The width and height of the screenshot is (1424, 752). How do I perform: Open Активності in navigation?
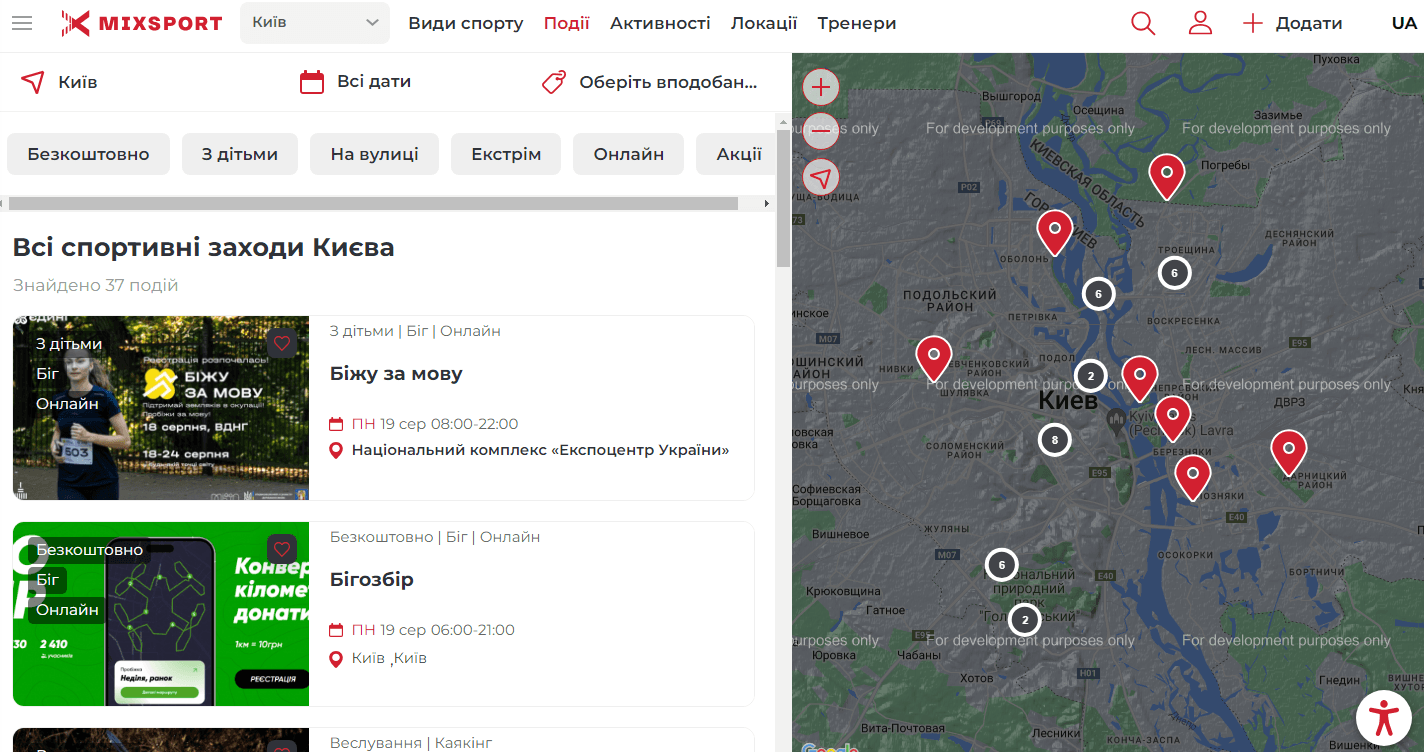[660, 23]
